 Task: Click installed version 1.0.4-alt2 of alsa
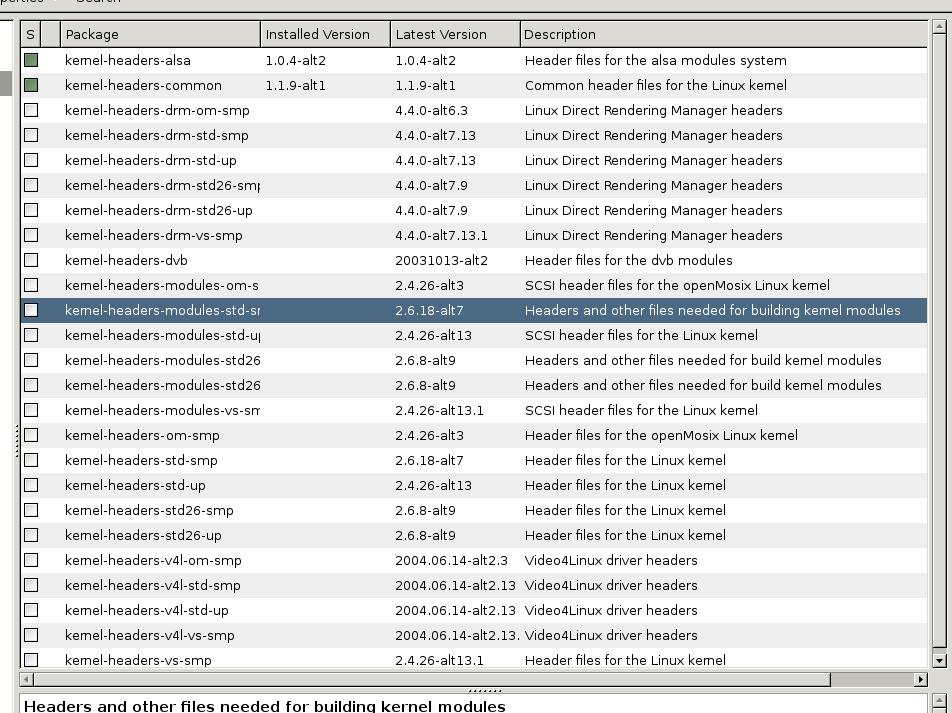click(296, 60)
